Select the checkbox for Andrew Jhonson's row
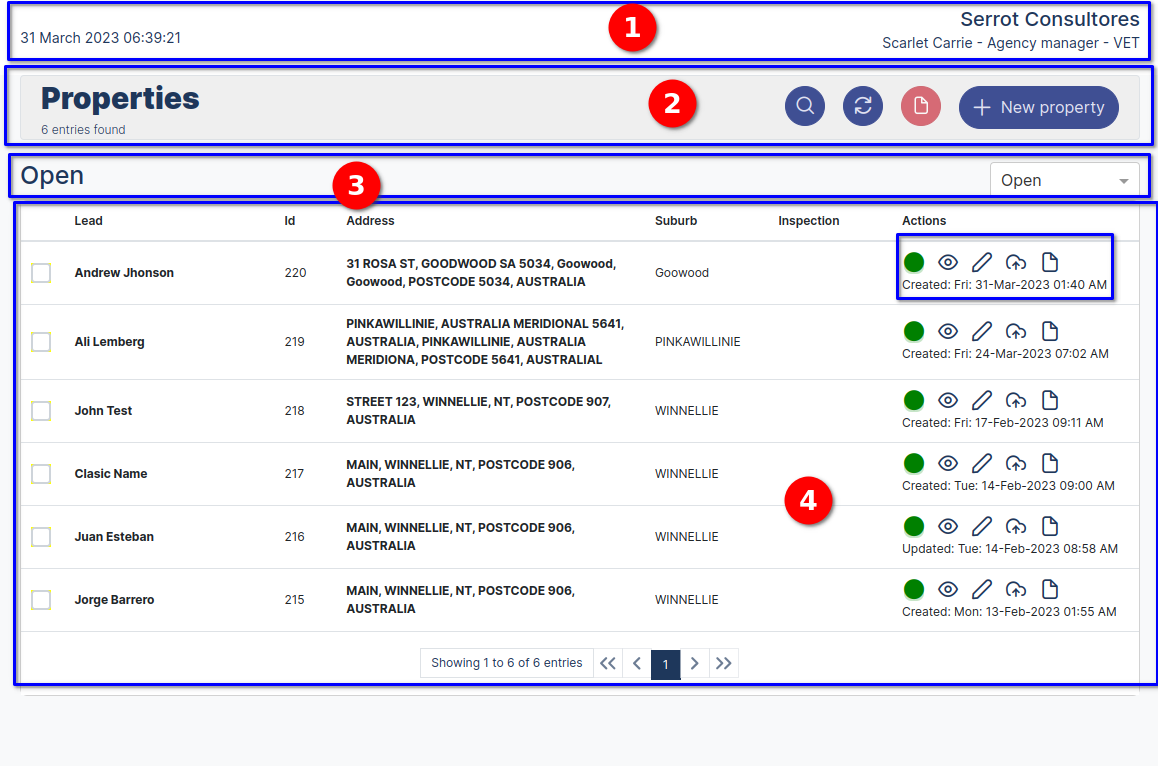This screenshot has height=766, width=1158. (x=42, y=272)
